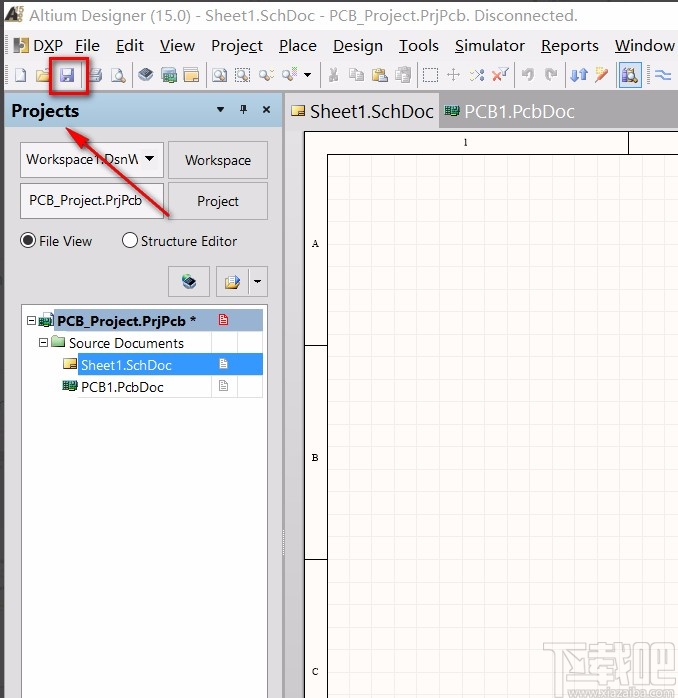Click the colored-grid zoom filter icon

[x=289, y=74]
